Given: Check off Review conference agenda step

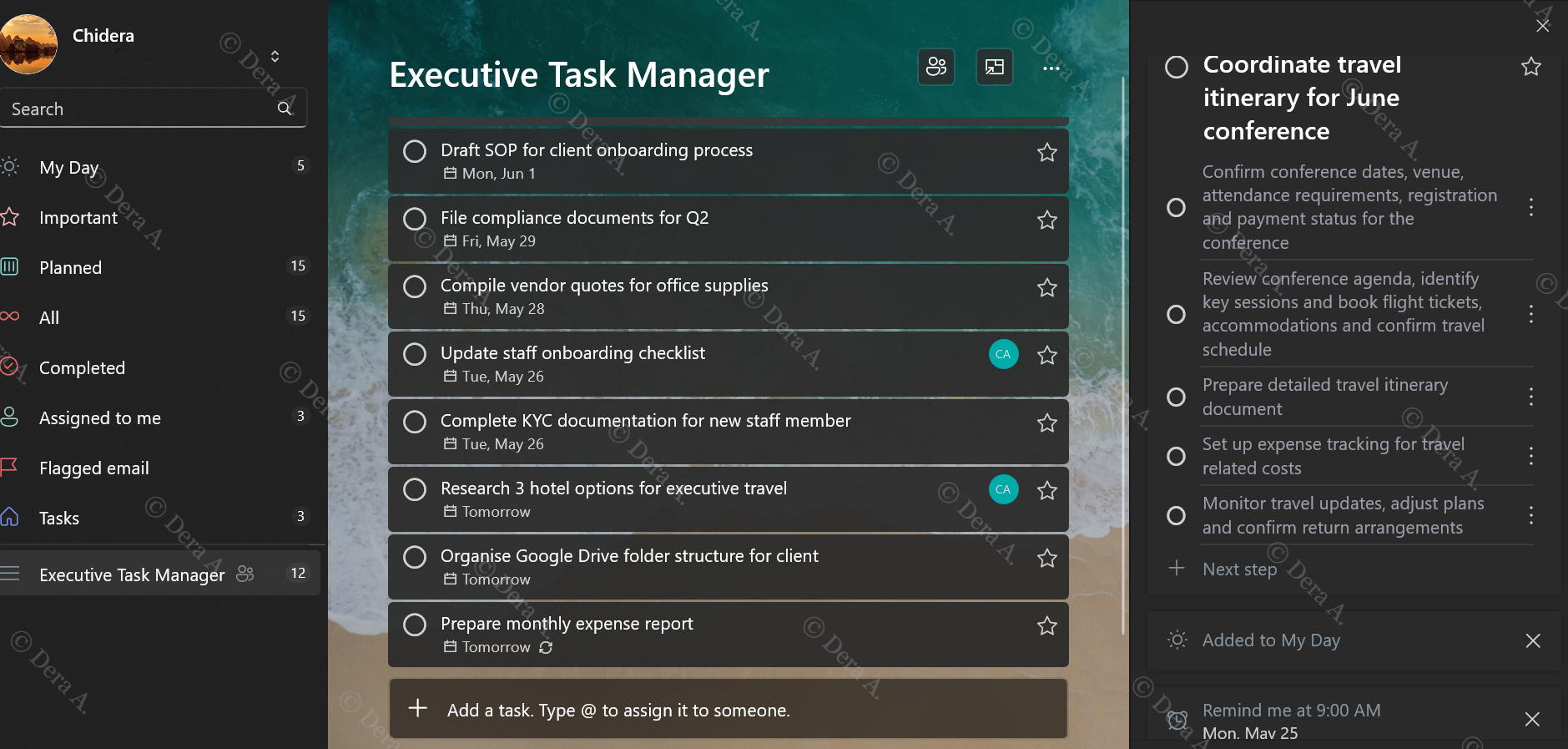Looking at the screenshot, I should [1176, 314].
